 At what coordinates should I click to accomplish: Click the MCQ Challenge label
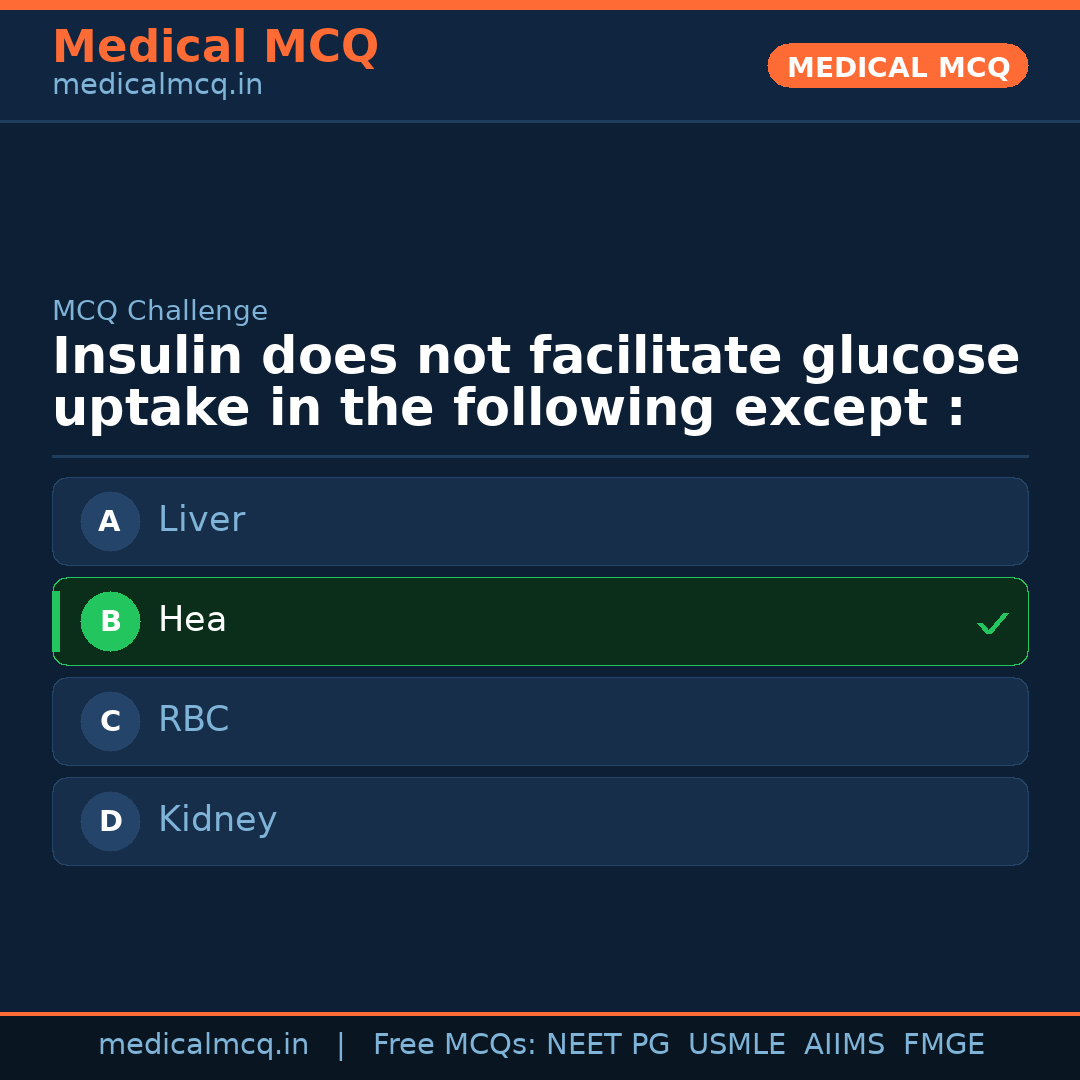pyautogui.click(x=160, y=311)
